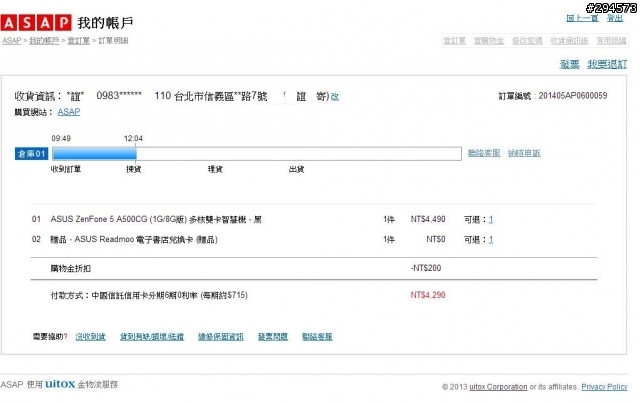Viewport: 640px width, 402px height.
Task: Click the 理貨 stage label
Action: tap(215, 169)
